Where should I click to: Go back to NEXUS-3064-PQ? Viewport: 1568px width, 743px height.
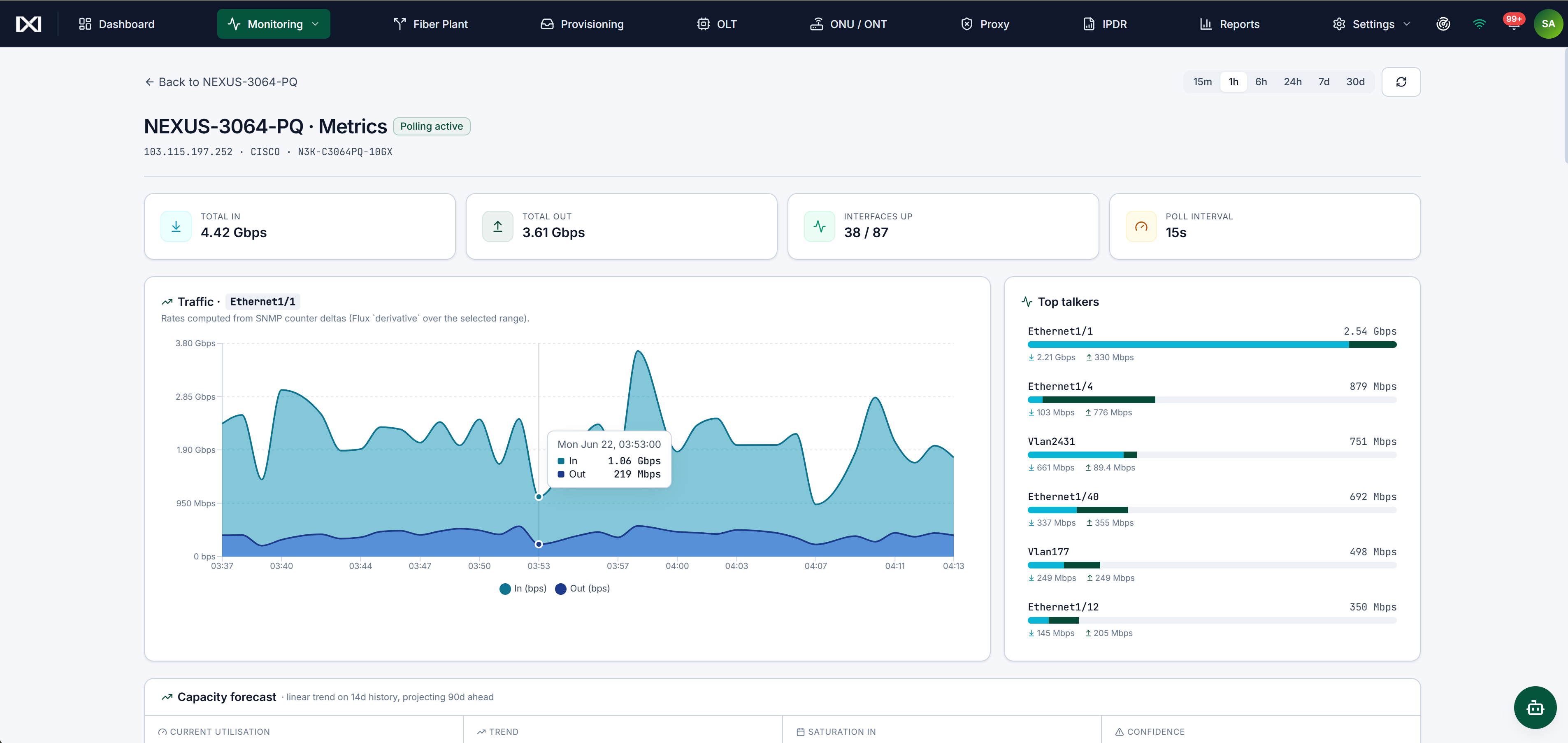(221, 82)
